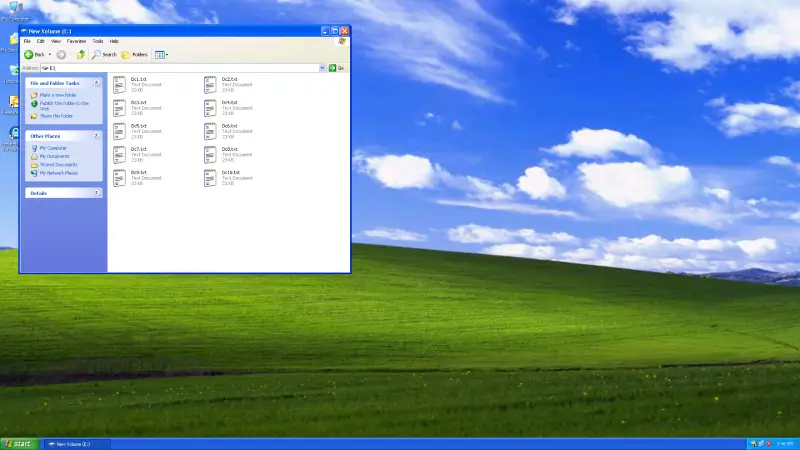Click the first yellow icon in system tray
Viewport: 800px width, 450px height.
754,444
